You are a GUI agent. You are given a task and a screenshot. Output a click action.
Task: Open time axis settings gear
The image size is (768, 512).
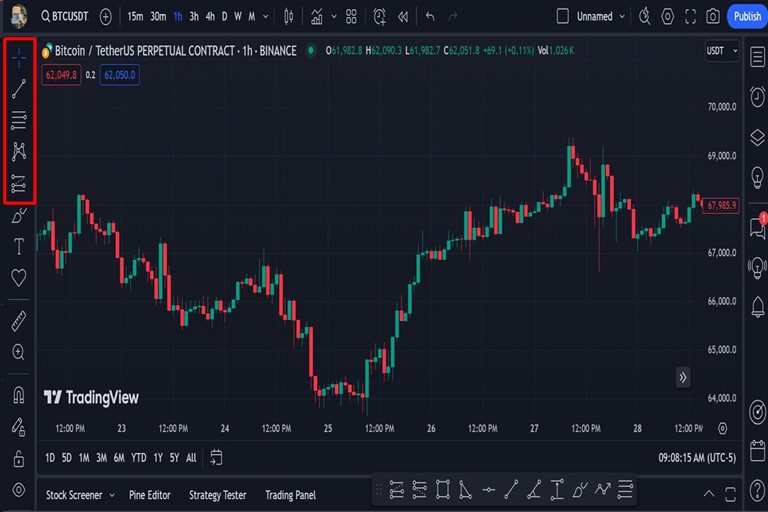(x=722, y=429)
